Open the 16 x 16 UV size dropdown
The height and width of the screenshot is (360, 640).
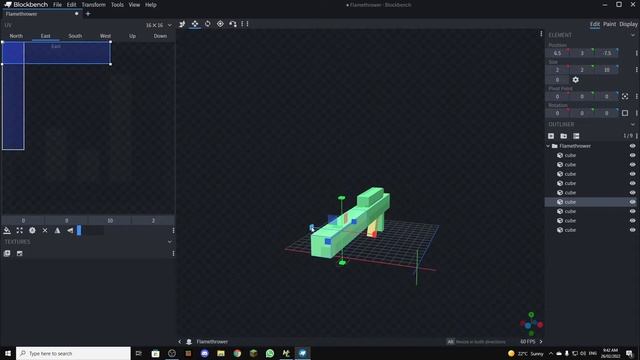click(x=170, y=25)
